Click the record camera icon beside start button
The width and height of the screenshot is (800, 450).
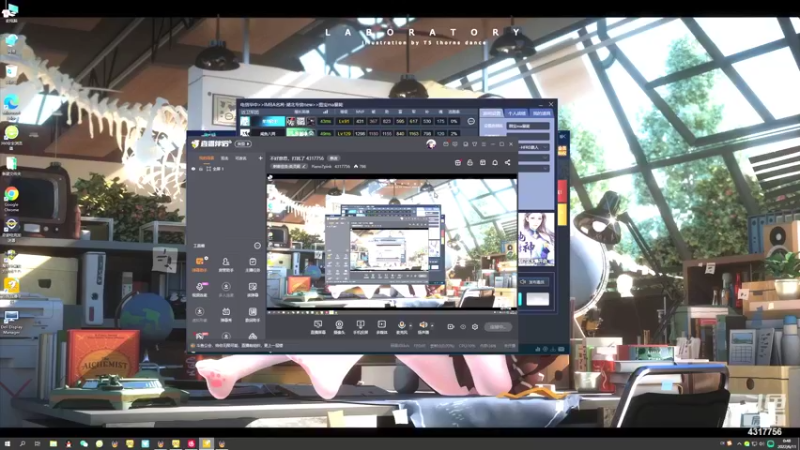pos(451,327)
